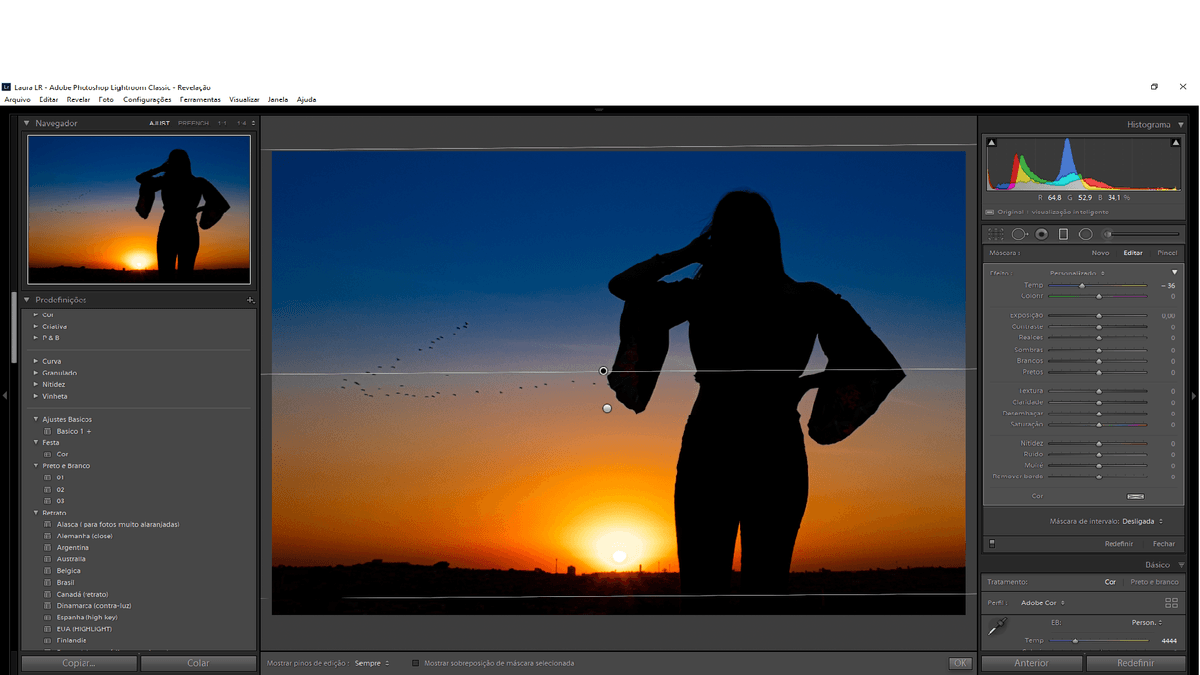
Task: Toggle shadow clipping indicator in histogram
Action: (992, 143)
